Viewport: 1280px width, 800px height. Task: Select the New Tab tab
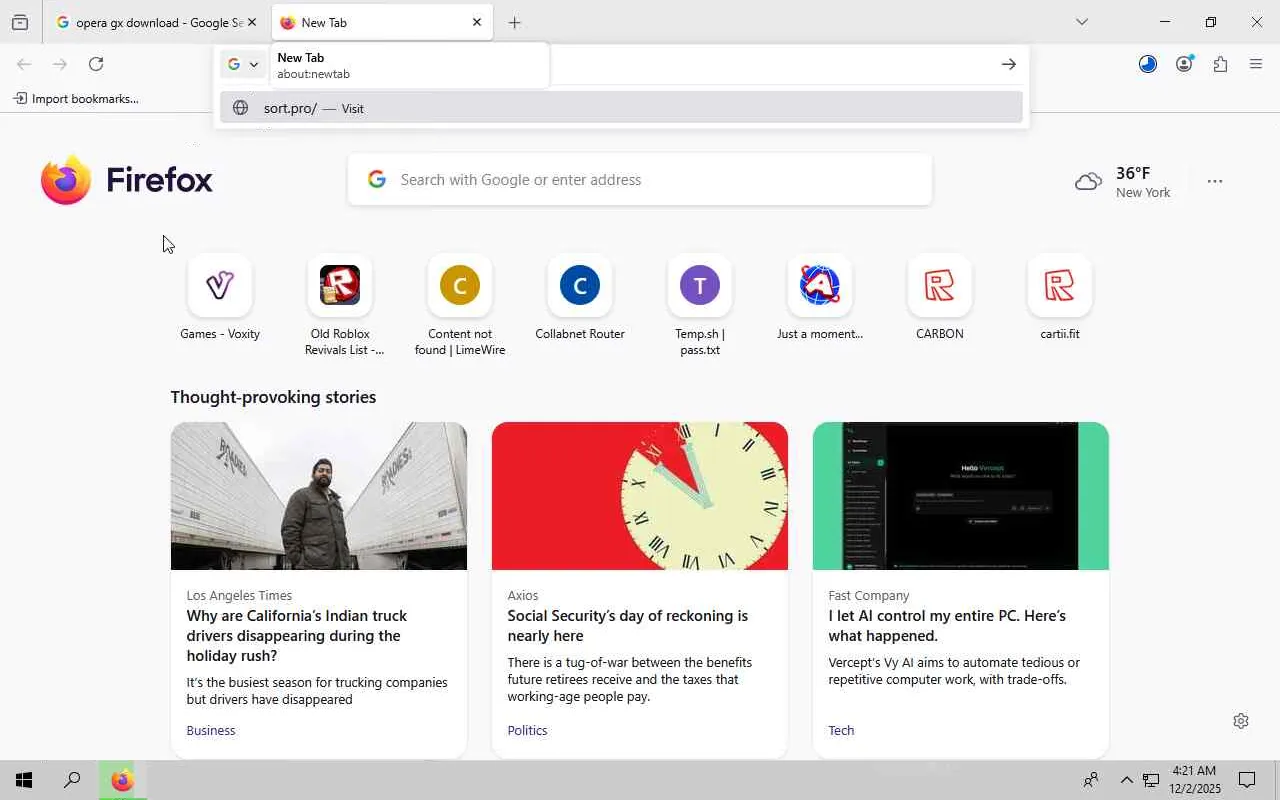point(381,22)
